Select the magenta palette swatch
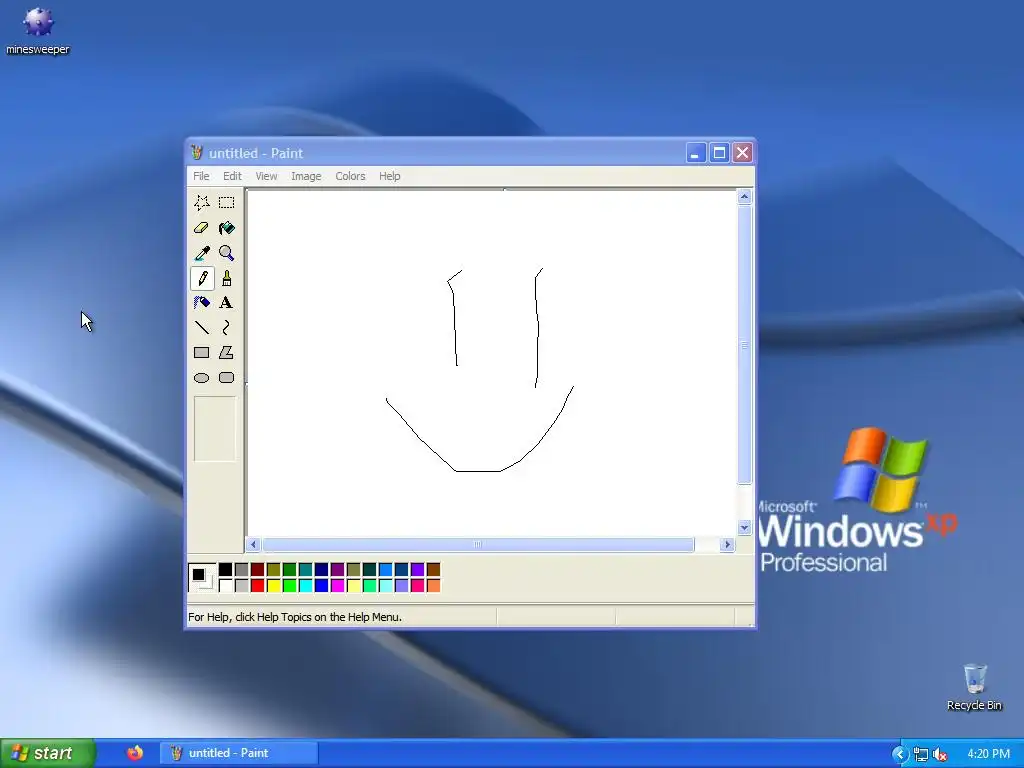Viewport: 1024px width, 768px height. pos(338,585)
